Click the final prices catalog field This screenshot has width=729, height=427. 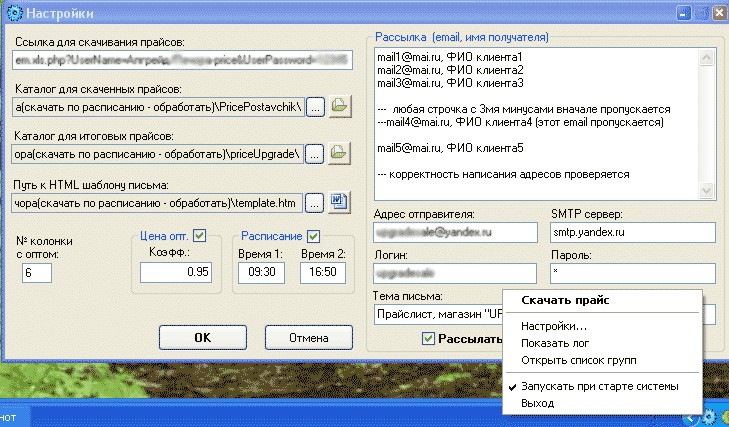pos(158,154)
